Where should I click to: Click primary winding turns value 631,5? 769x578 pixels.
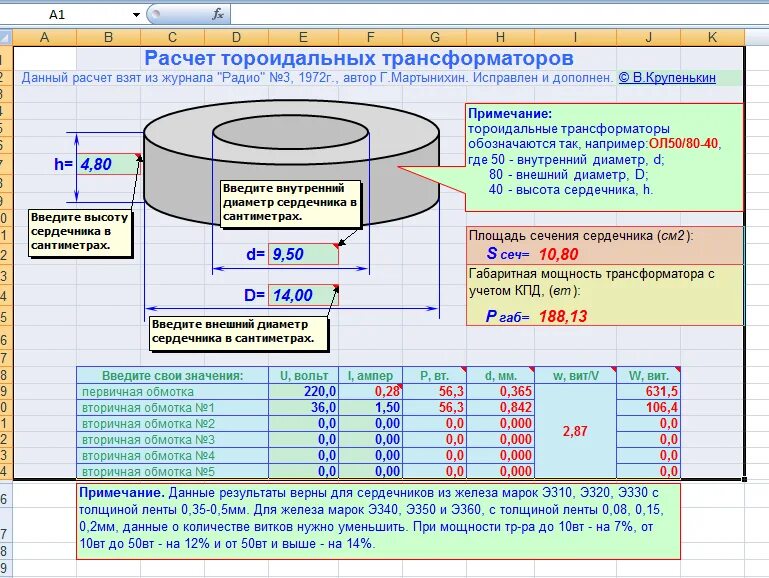pos(648,391)
